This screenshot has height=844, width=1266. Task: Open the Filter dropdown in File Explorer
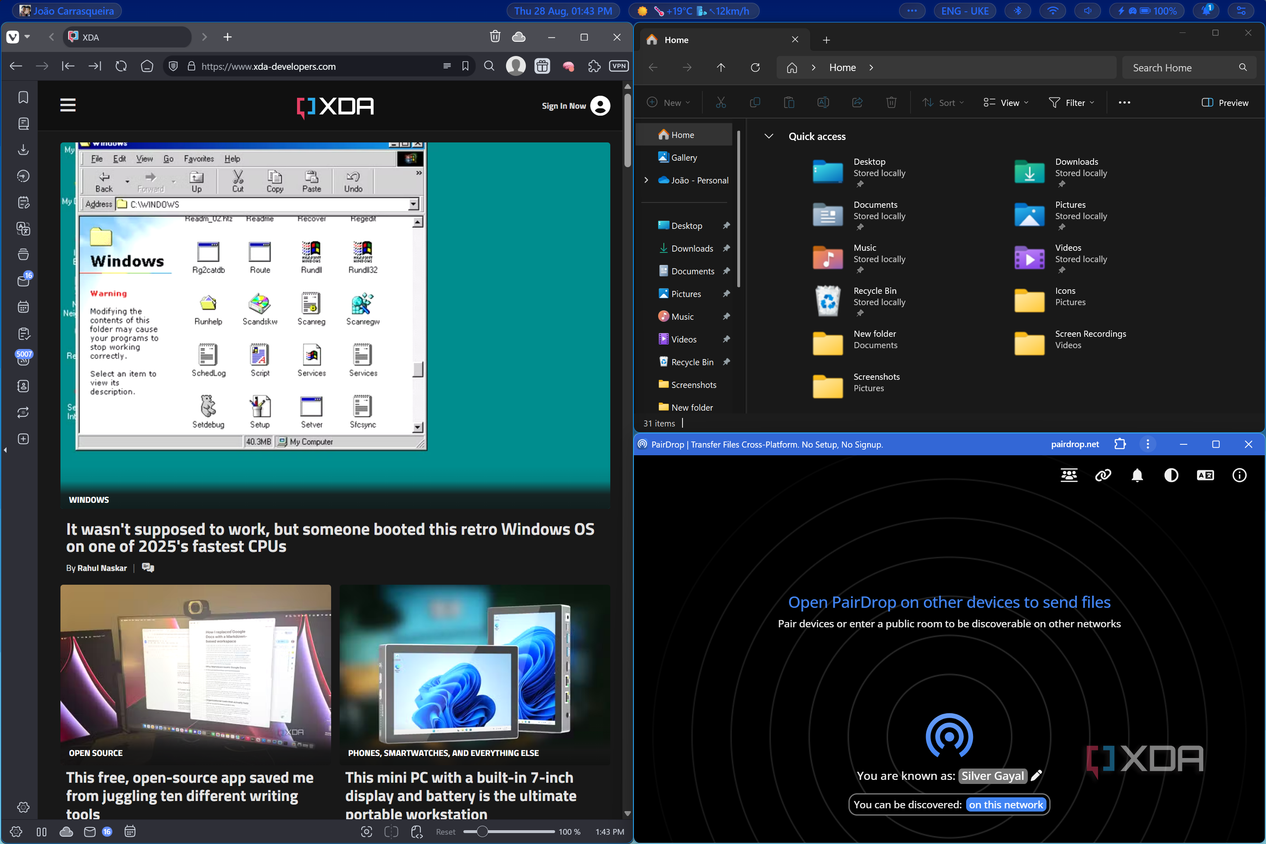(x=1071, y=102)
